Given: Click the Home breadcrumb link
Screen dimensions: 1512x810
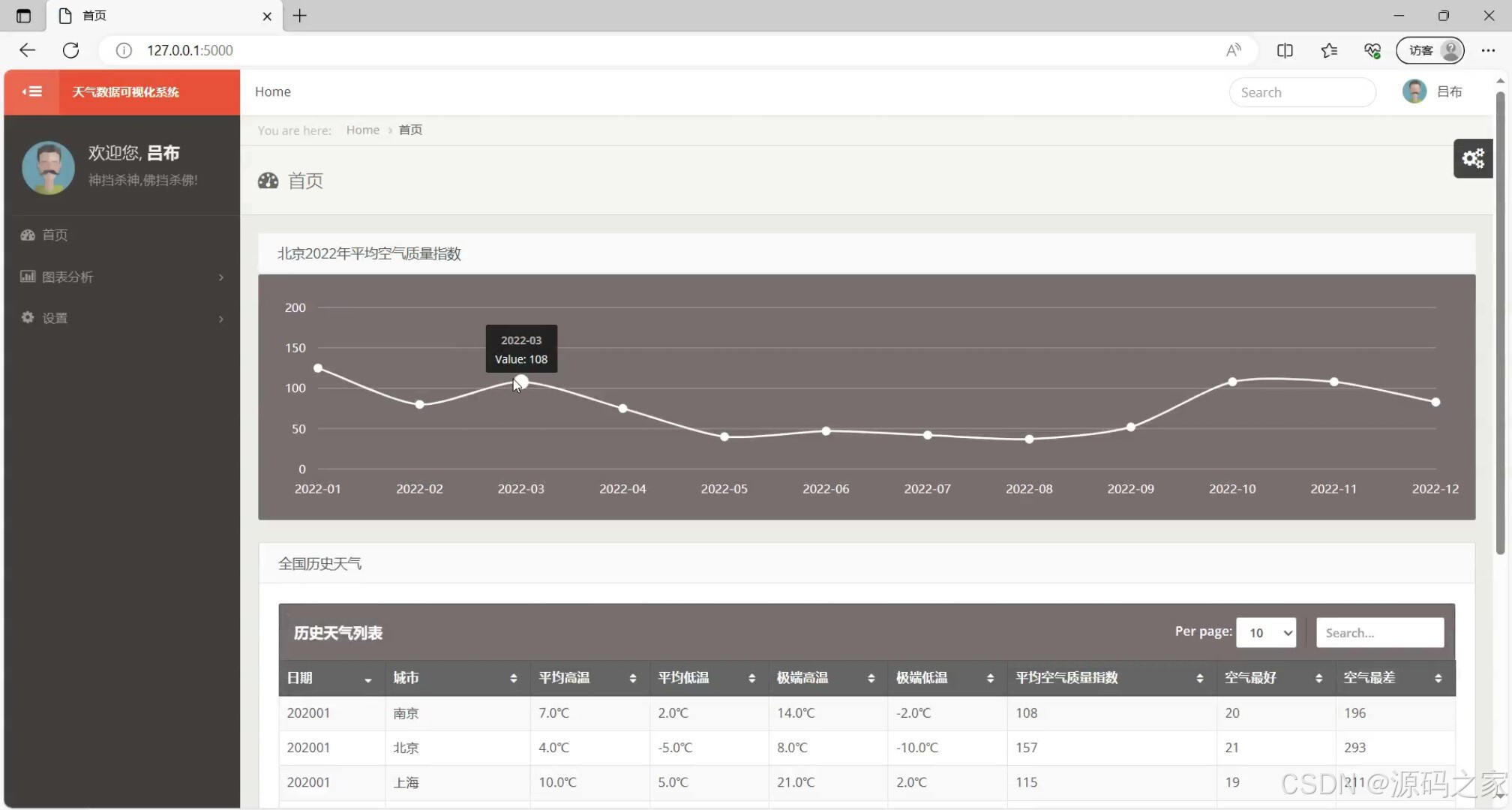Looking at the screenshot, I should [x=362, y=130].
